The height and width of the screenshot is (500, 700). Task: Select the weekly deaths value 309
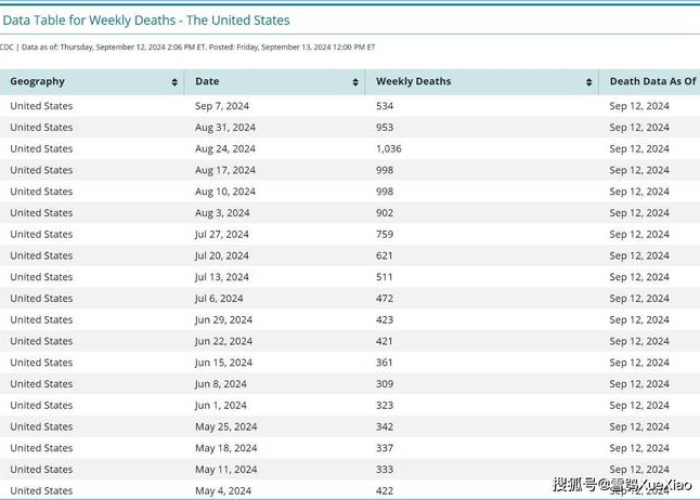(384, 384)
